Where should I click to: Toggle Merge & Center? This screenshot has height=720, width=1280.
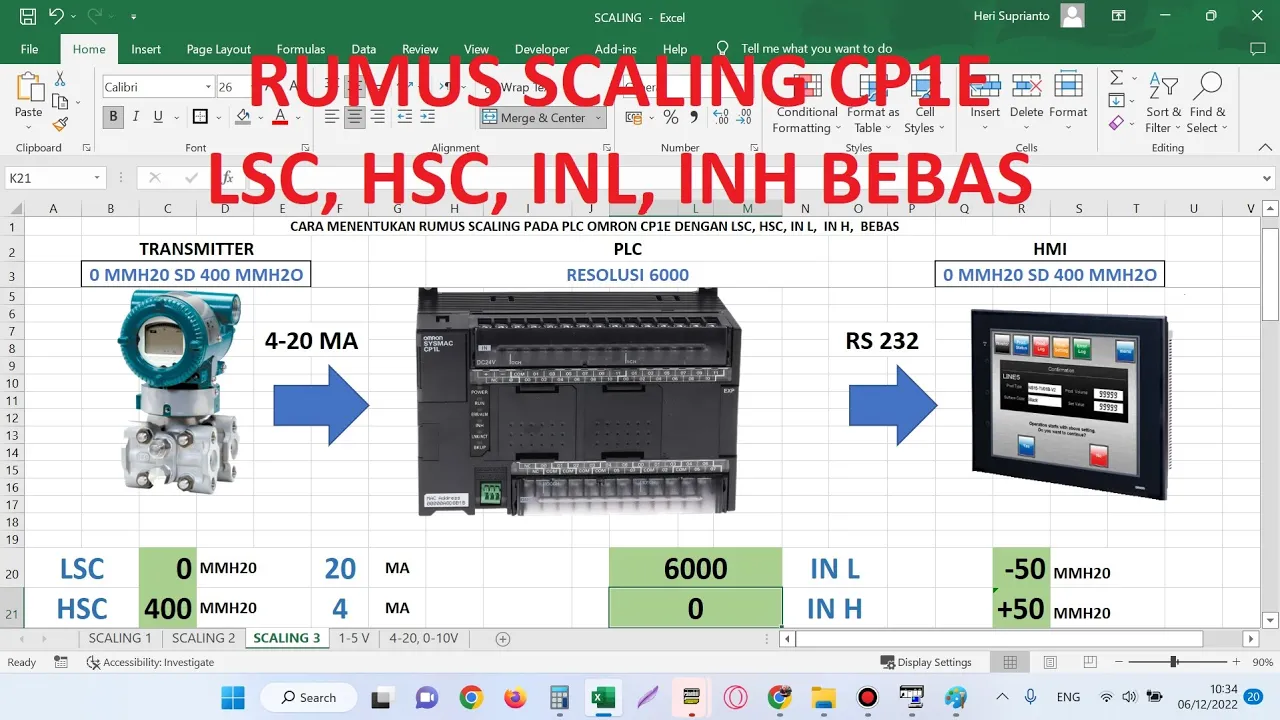point(543,117)
